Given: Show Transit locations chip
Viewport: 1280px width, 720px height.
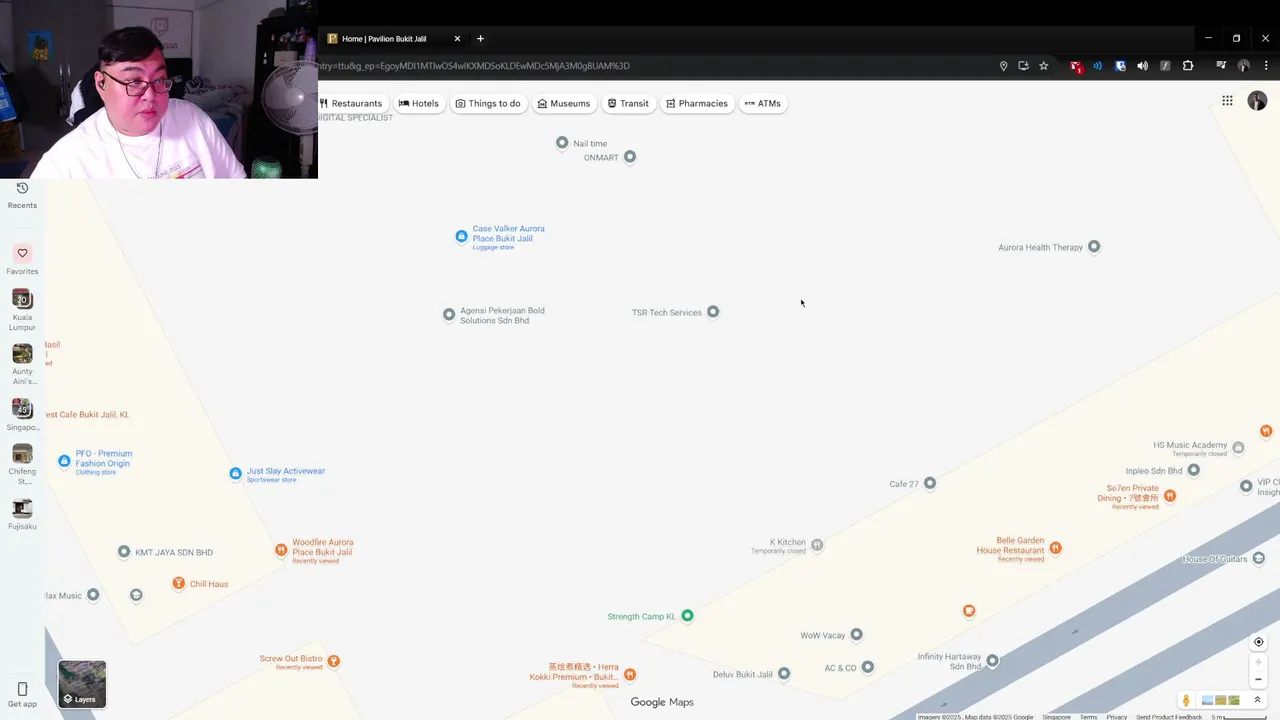Looking at the screenshot, I should coord(629,103).
